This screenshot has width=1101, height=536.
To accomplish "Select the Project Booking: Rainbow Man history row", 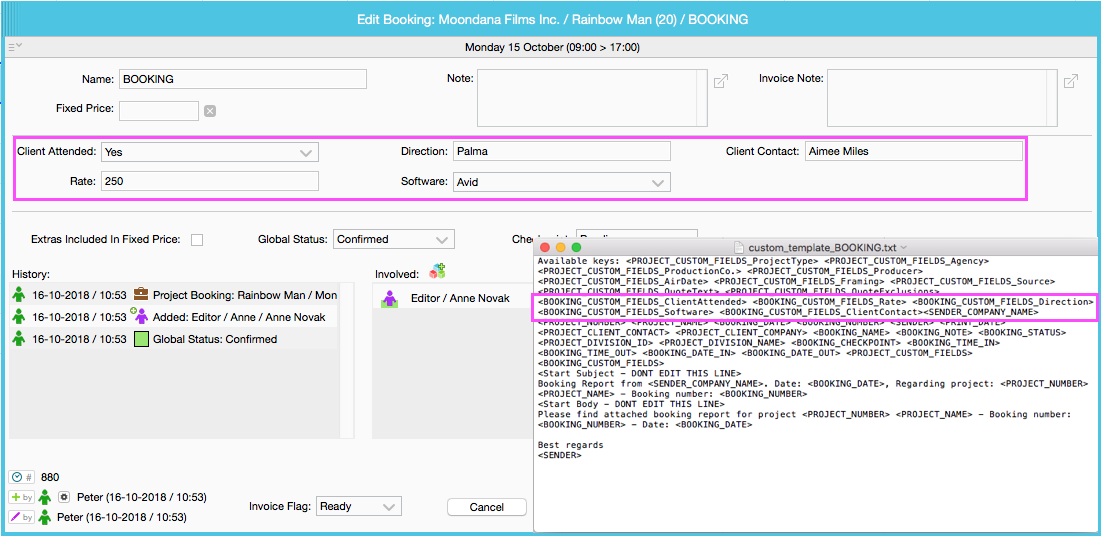I will pos(174,295).
